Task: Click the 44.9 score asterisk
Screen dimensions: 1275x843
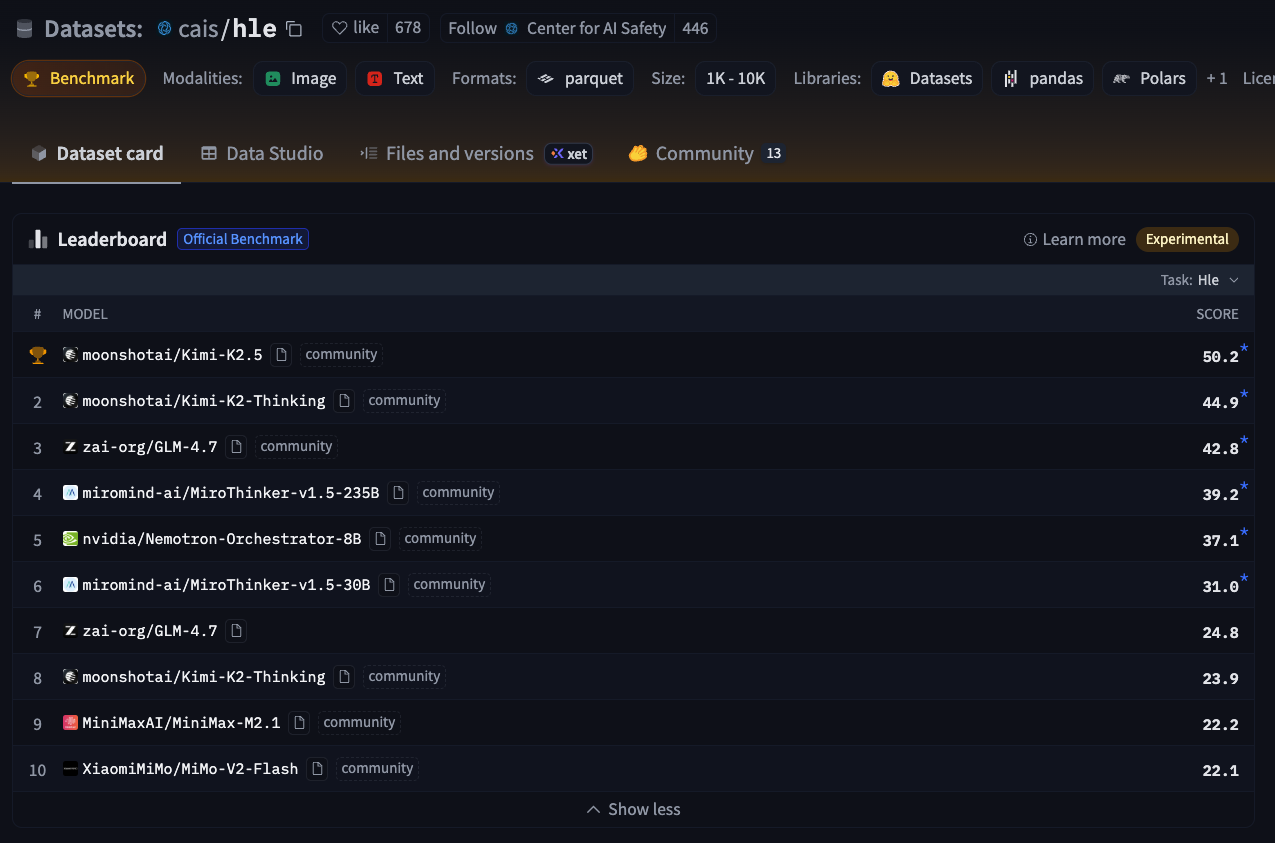Action: tap(1244, 395)
